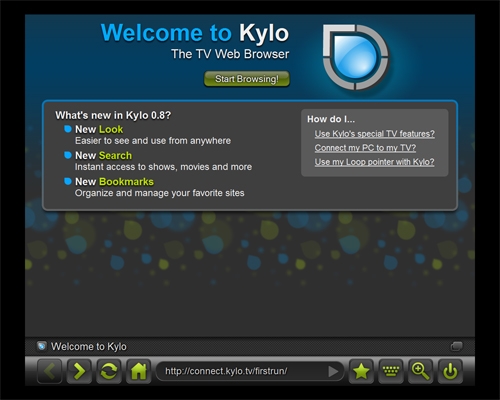Click the Go arrow in the address bar
Image resolution: width=500 pixels, height=400 pixels.
click(x=333, y=371)
